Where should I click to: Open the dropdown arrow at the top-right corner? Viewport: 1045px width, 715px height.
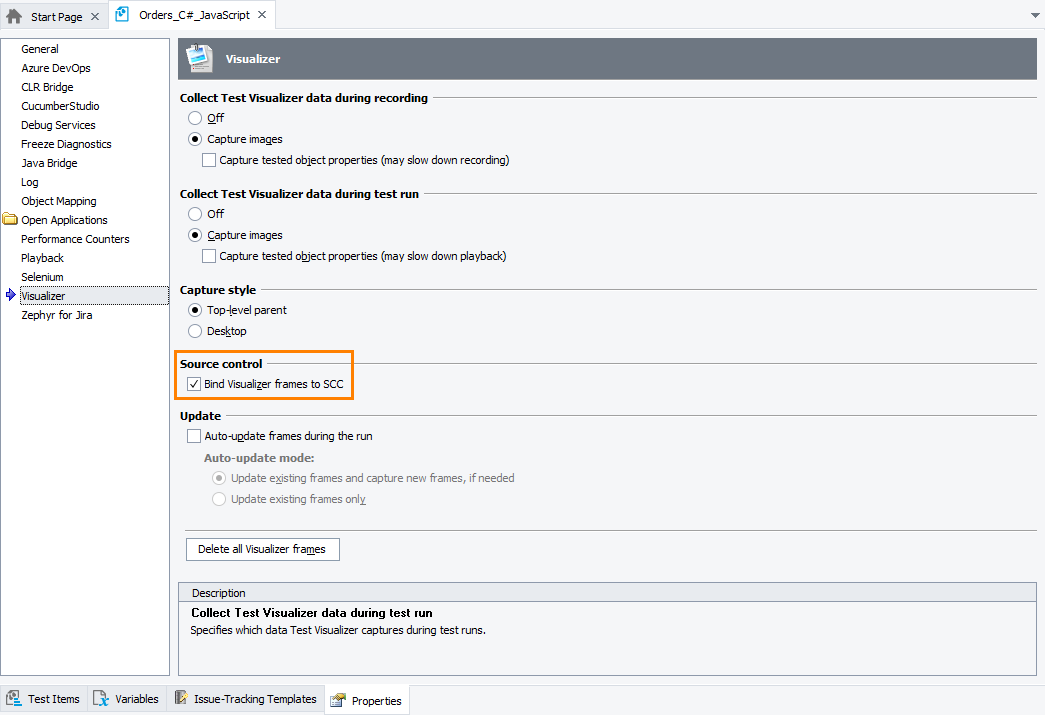pos(1034,15)
